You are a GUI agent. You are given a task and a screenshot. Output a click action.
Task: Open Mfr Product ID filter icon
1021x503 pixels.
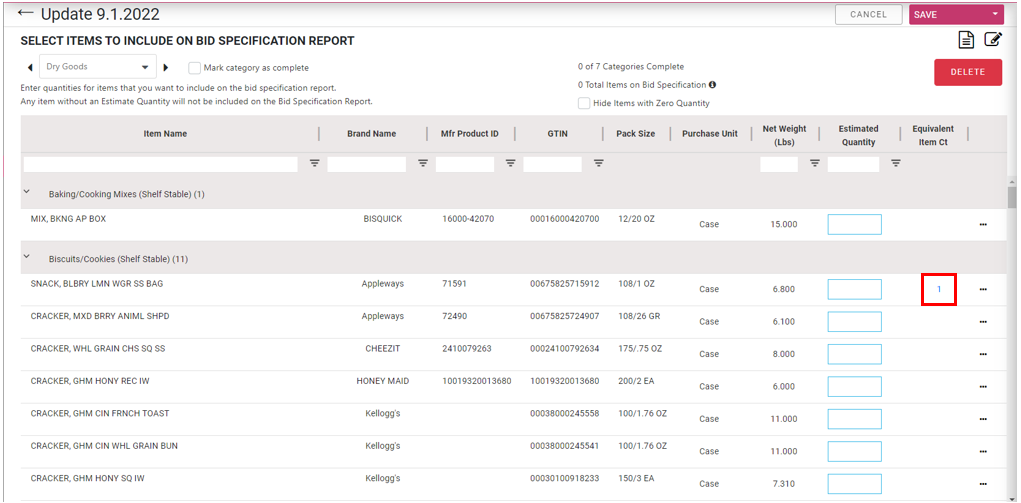[x=510, y=163]
